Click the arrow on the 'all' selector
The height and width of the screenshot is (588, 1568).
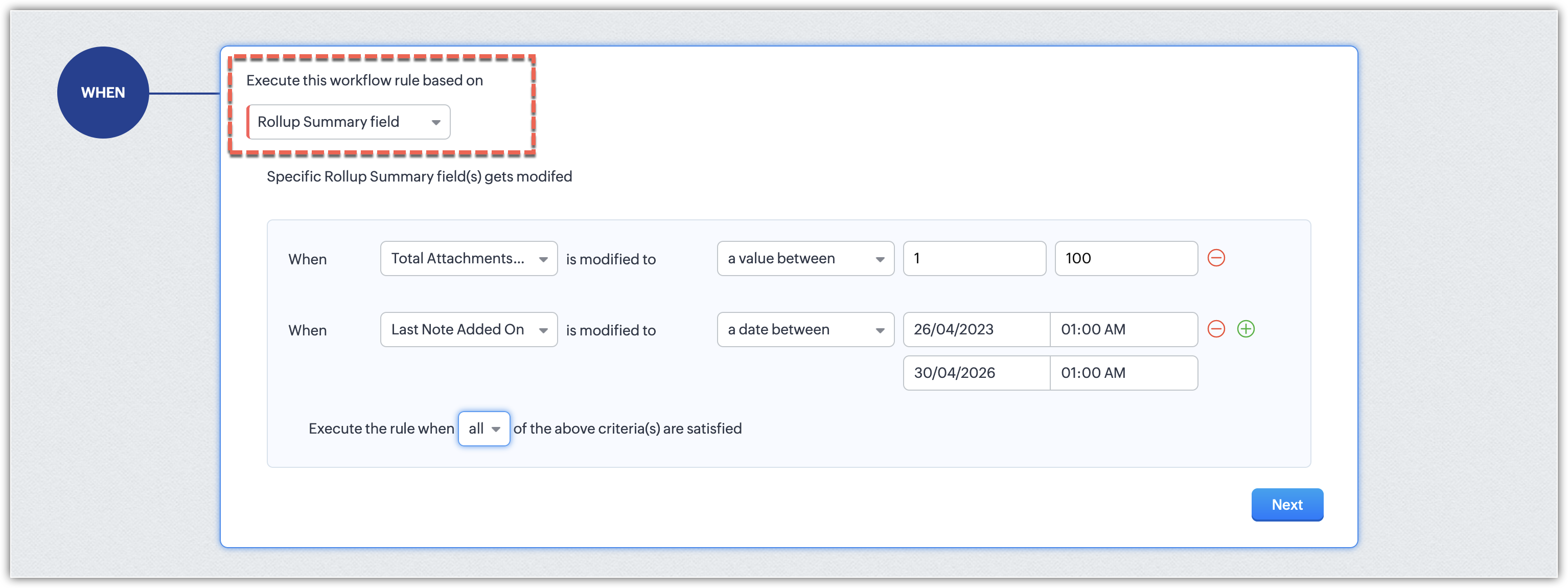pos(496,429)
